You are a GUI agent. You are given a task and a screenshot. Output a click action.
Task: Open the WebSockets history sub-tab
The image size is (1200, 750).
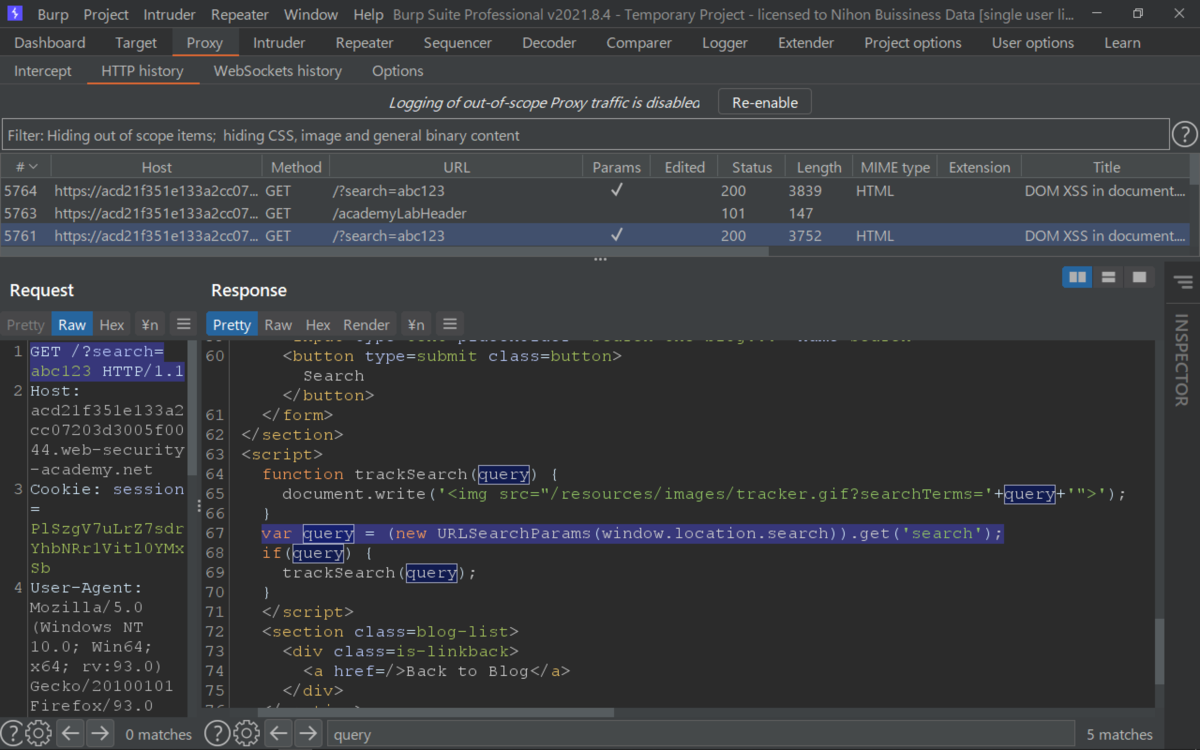click(x=278, y=71)
